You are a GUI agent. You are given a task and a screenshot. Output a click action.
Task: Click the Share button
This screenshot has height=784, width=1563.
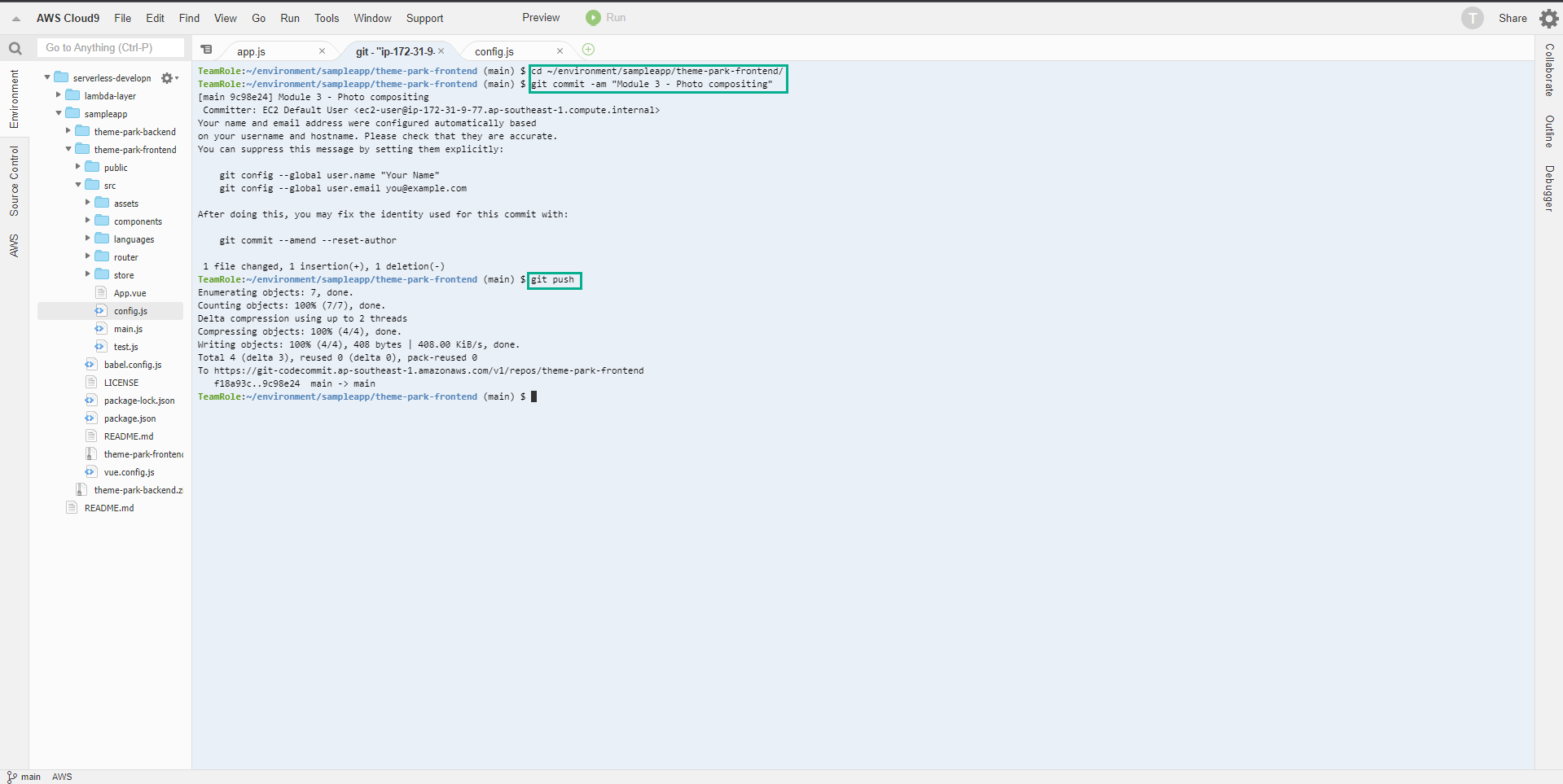click(1513, 18)
